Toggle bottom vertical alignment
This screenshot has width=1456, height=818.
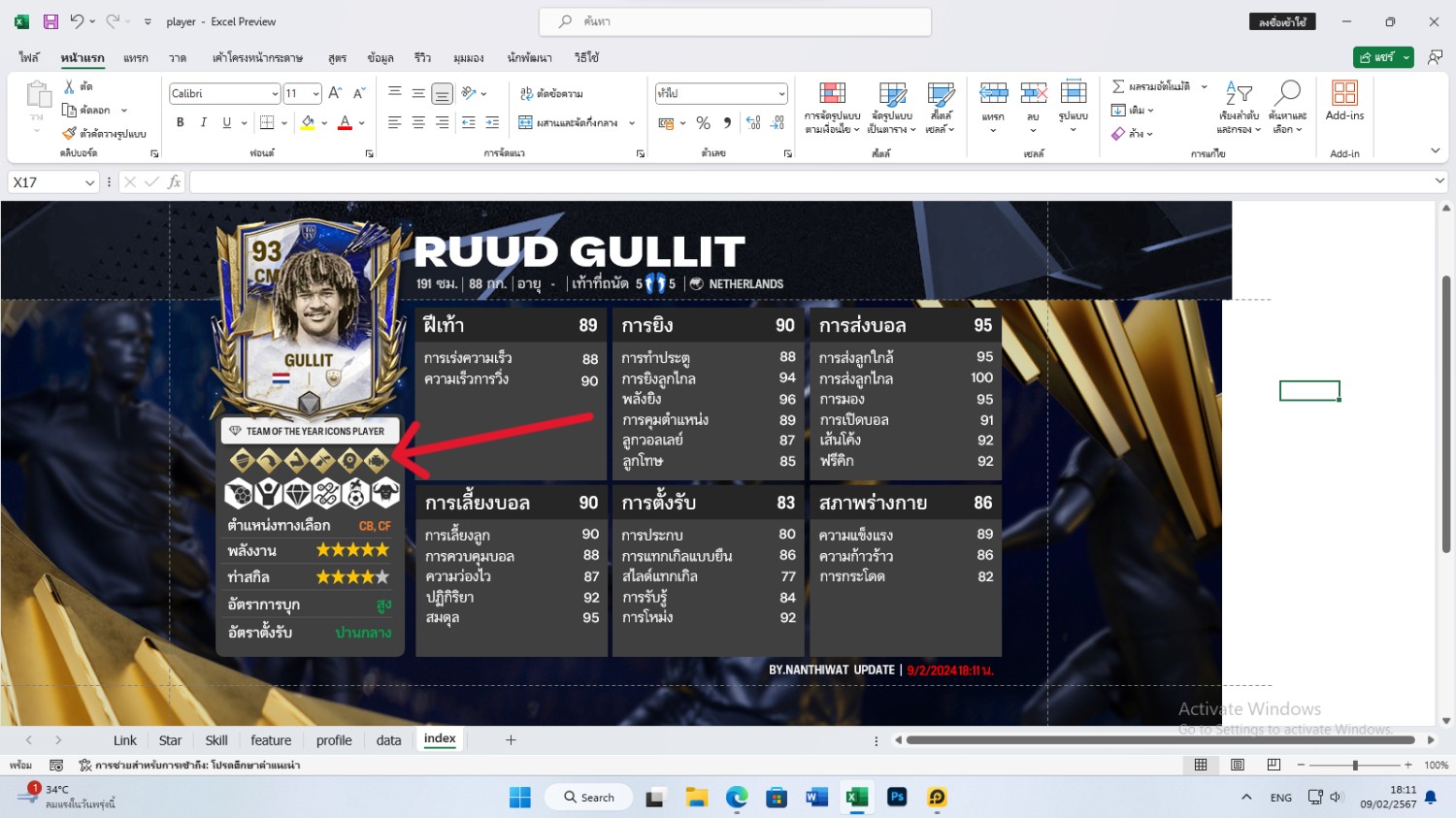442,93
